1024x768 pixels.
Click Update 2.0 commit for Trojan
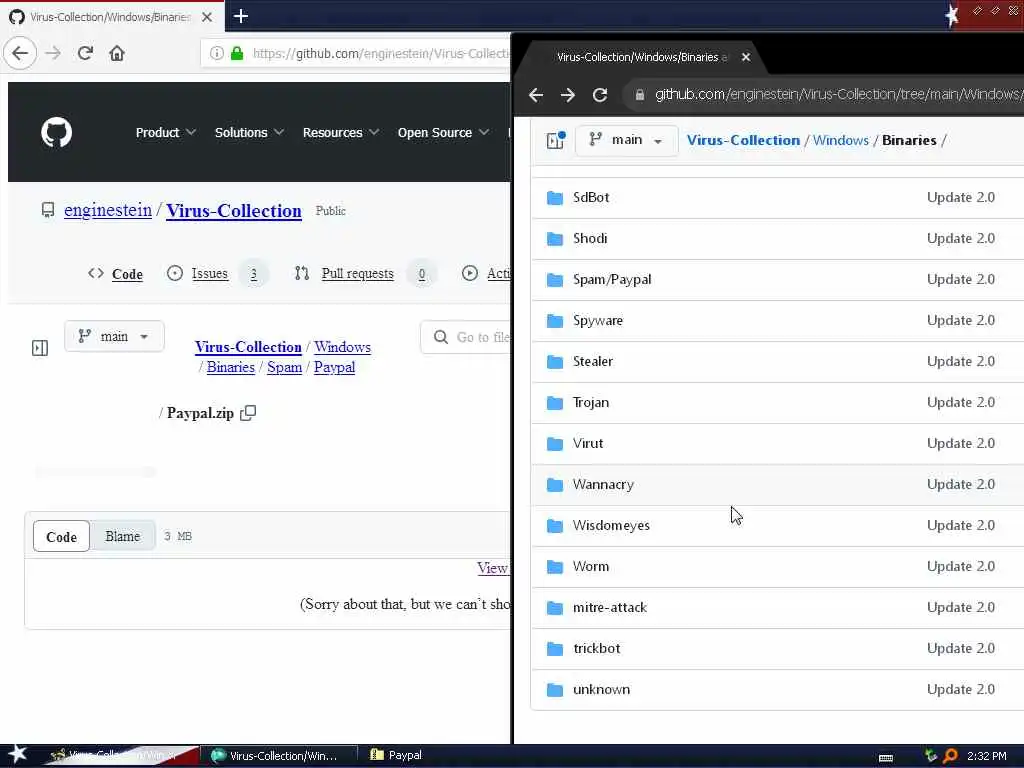(961, 403)
